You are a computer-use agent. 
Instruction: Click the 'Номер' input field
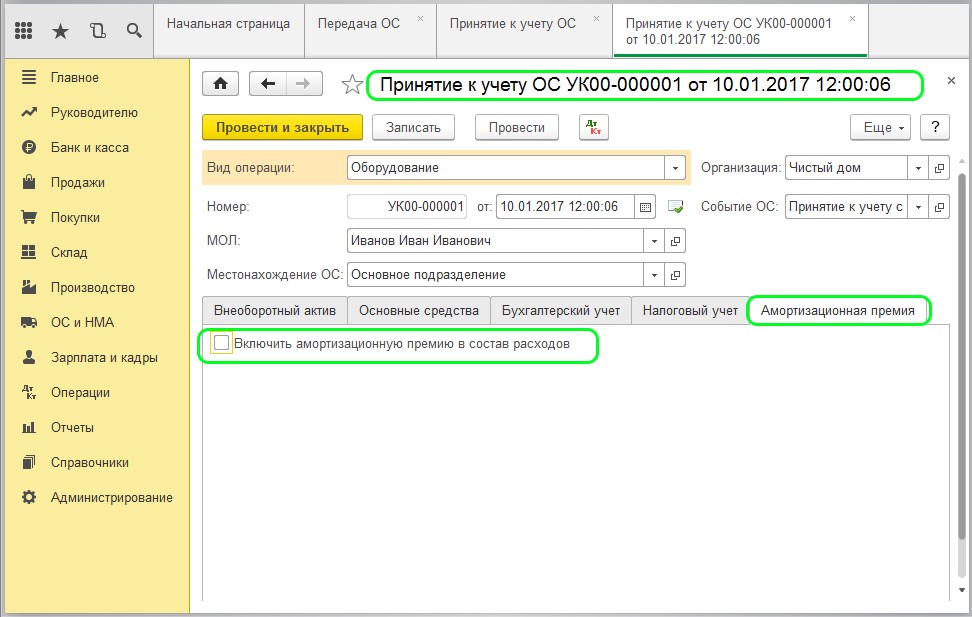point(407,207)
